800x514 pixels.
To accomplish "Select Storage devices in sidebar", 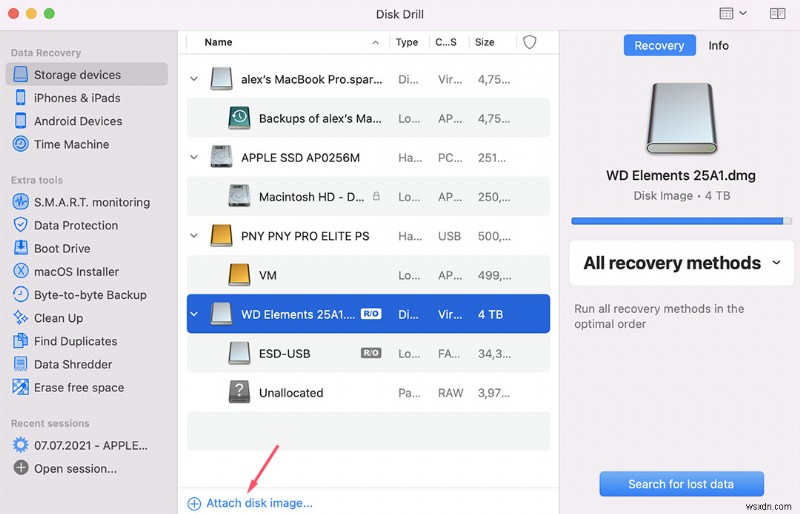I will 86,75.
